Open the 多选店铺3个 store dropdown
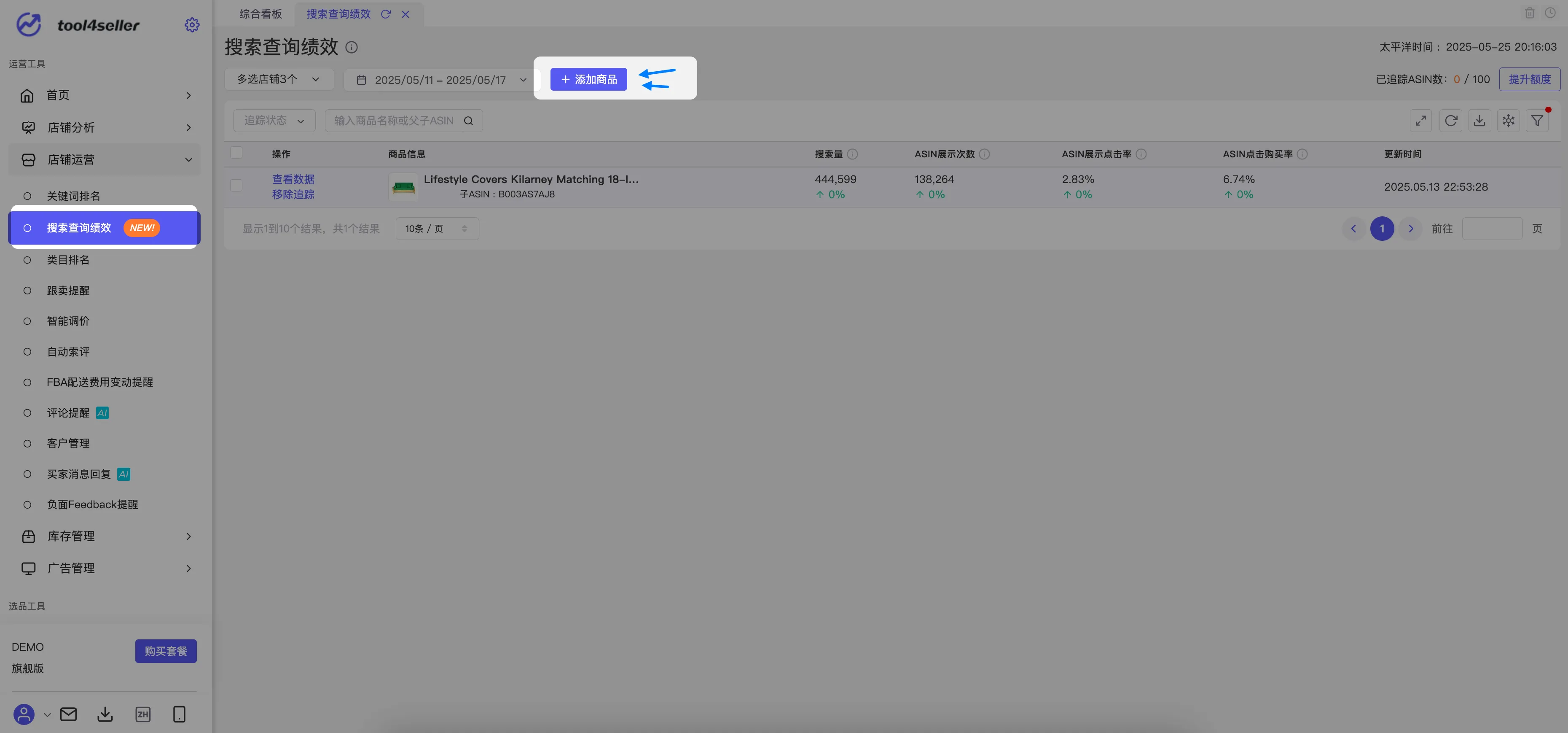The width and height of the screenshot is (1568, 733). [x=279, y=79]
